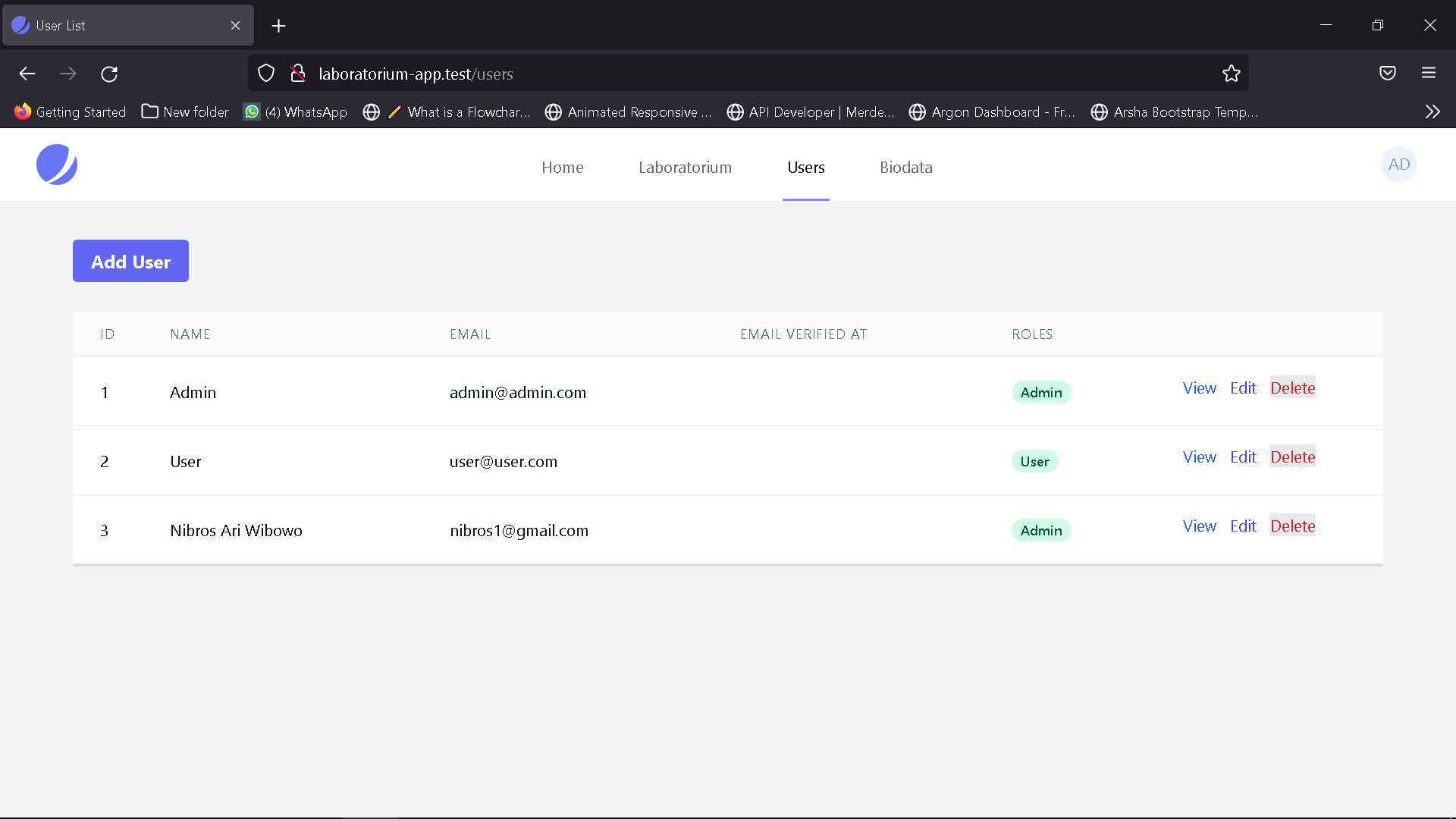Switch to the Biodata tab
The width and height of the screenshot is (1456, 819).
coord(906,167)
